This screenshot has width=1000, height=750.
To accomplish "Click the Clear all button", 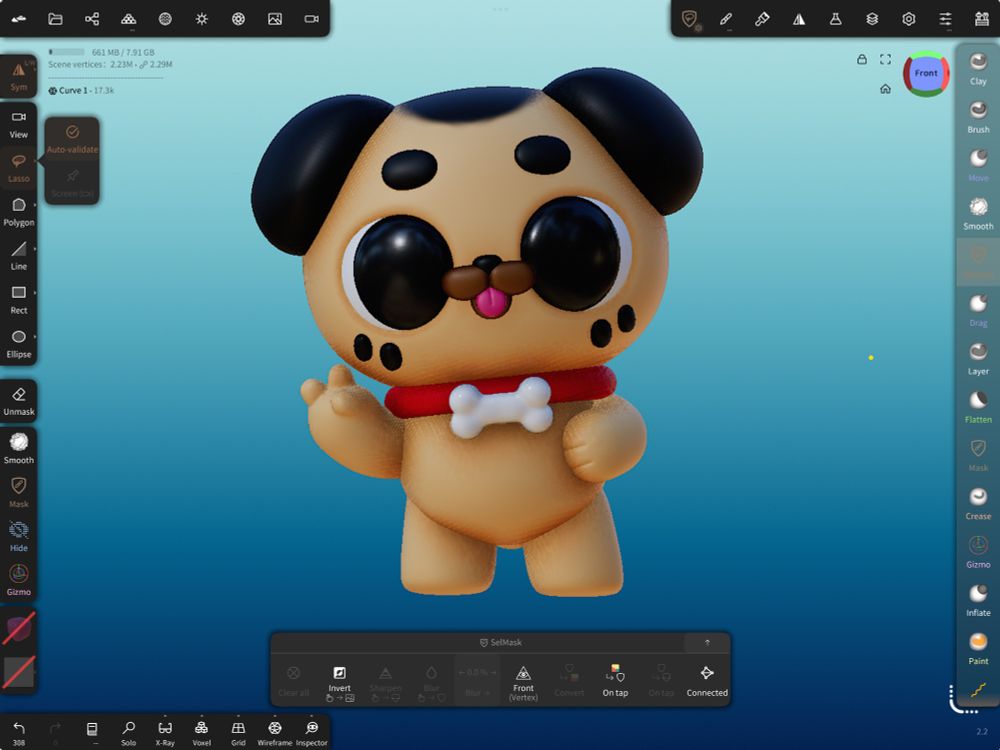I will pyautogui.click(x=293, y=680).
